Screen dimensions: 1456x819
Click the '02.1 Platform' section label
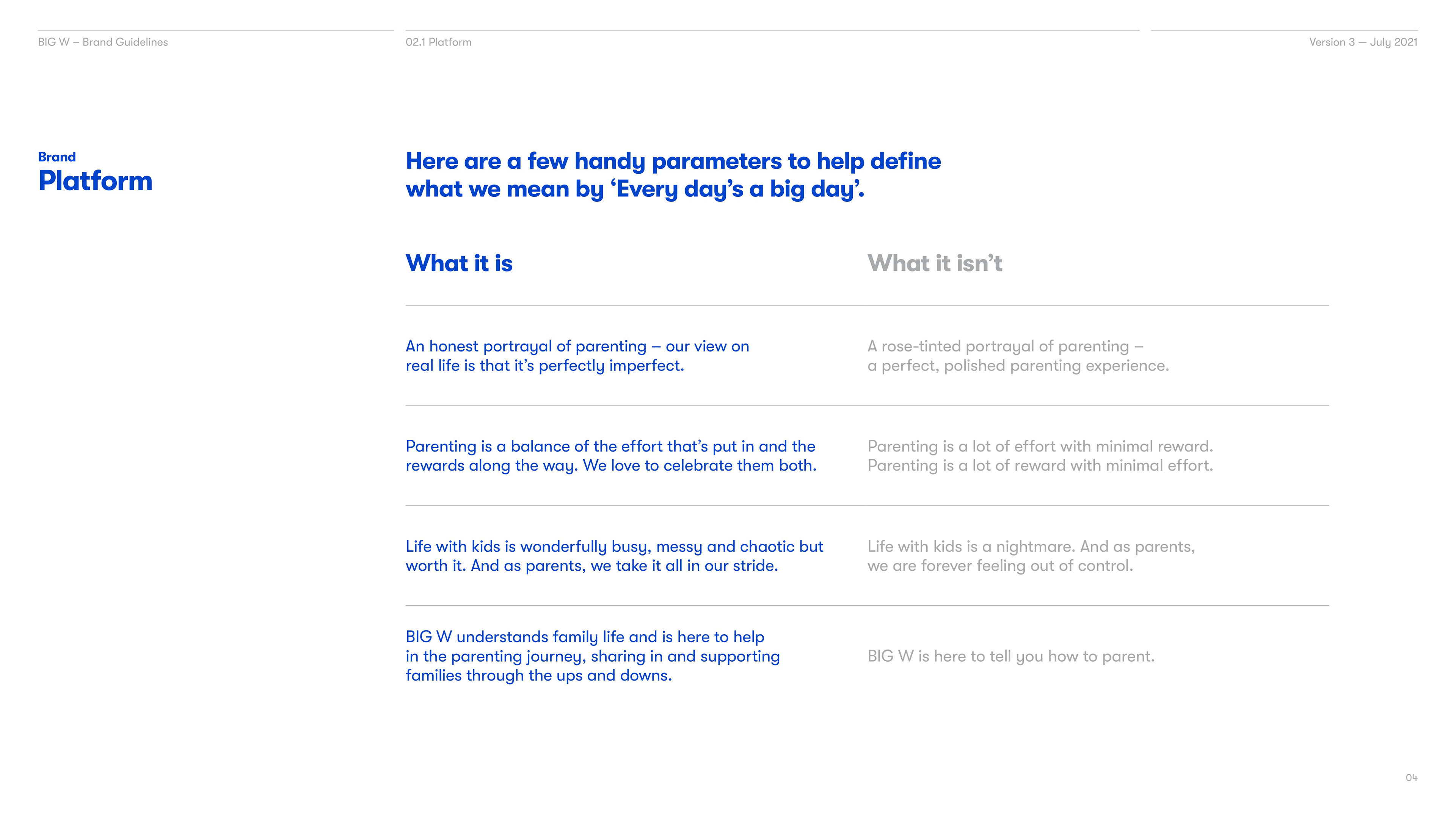point(438,42)
